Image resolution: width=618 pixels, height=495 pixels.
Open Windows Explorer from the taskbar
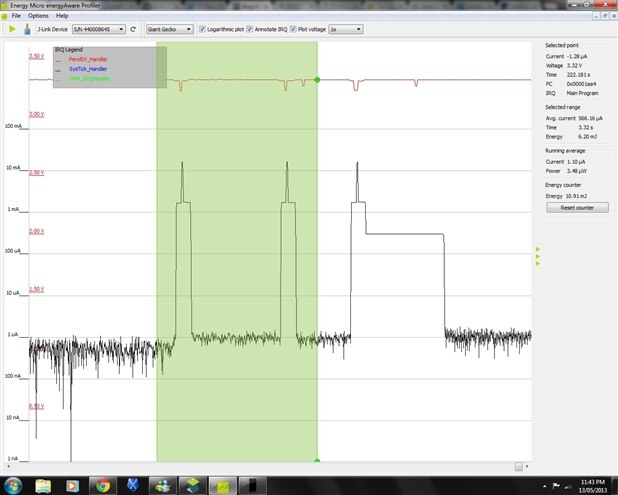tap(44, 485)
